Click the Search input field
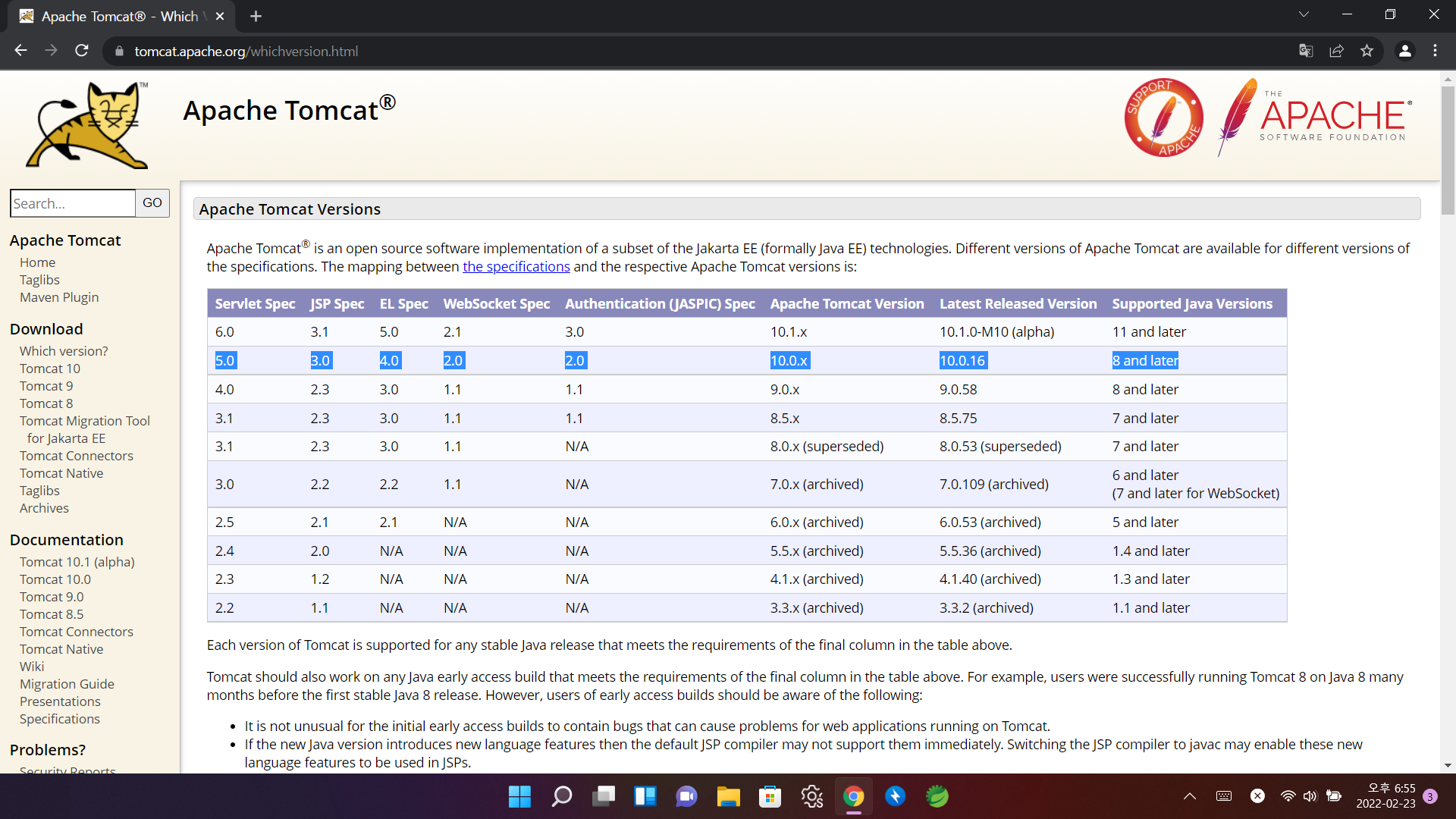The height and width of the screenshot is (819, 1456). 73,203
